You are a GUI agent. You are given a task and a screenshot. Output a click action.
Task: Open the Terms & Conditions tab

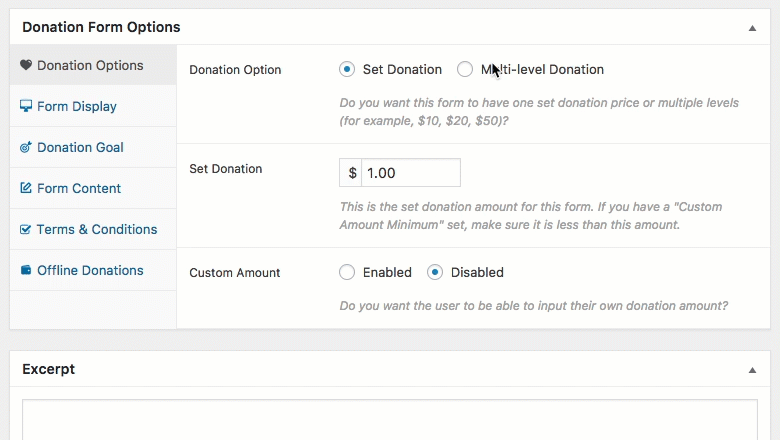click(97, 230)
